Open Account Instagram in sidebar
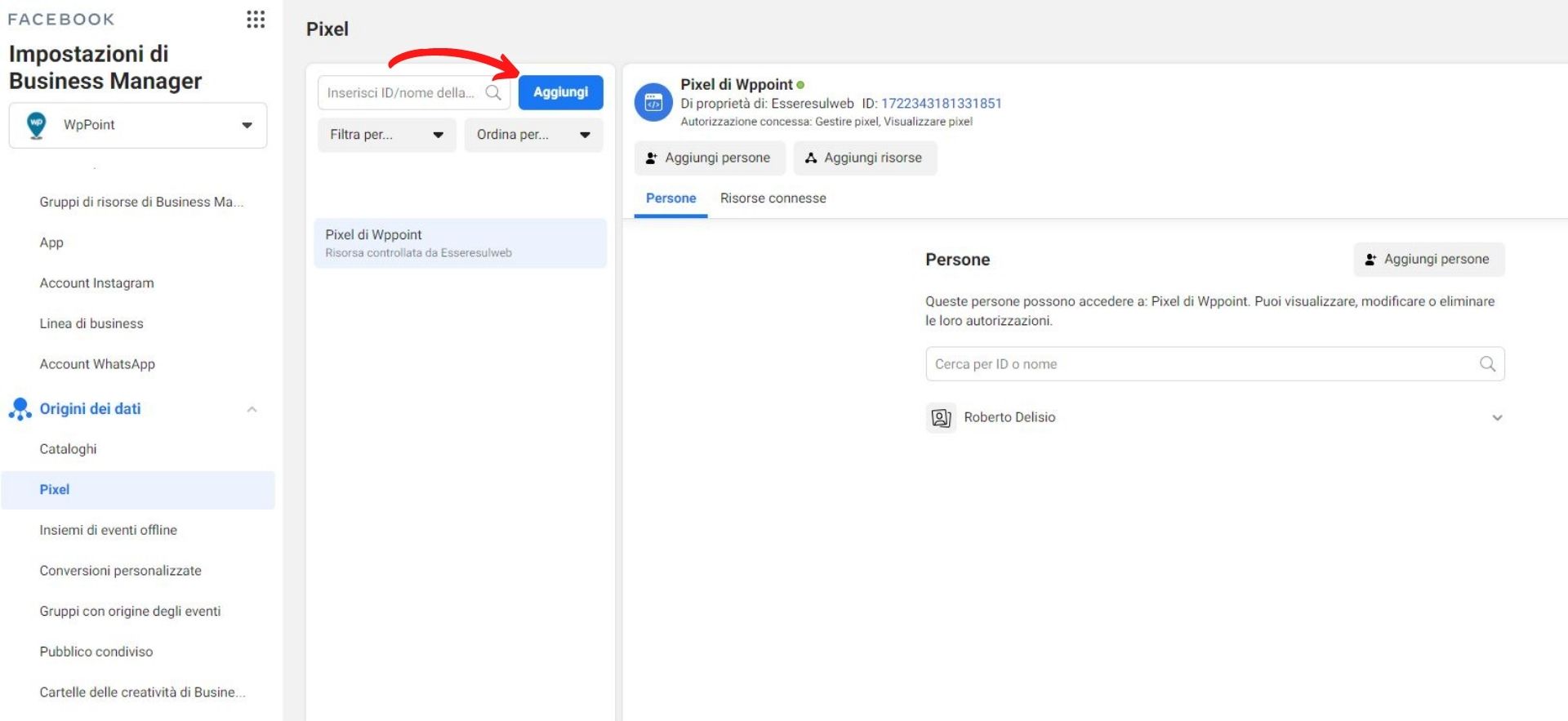The image size is (1568, 721). (x=96, y=283)
